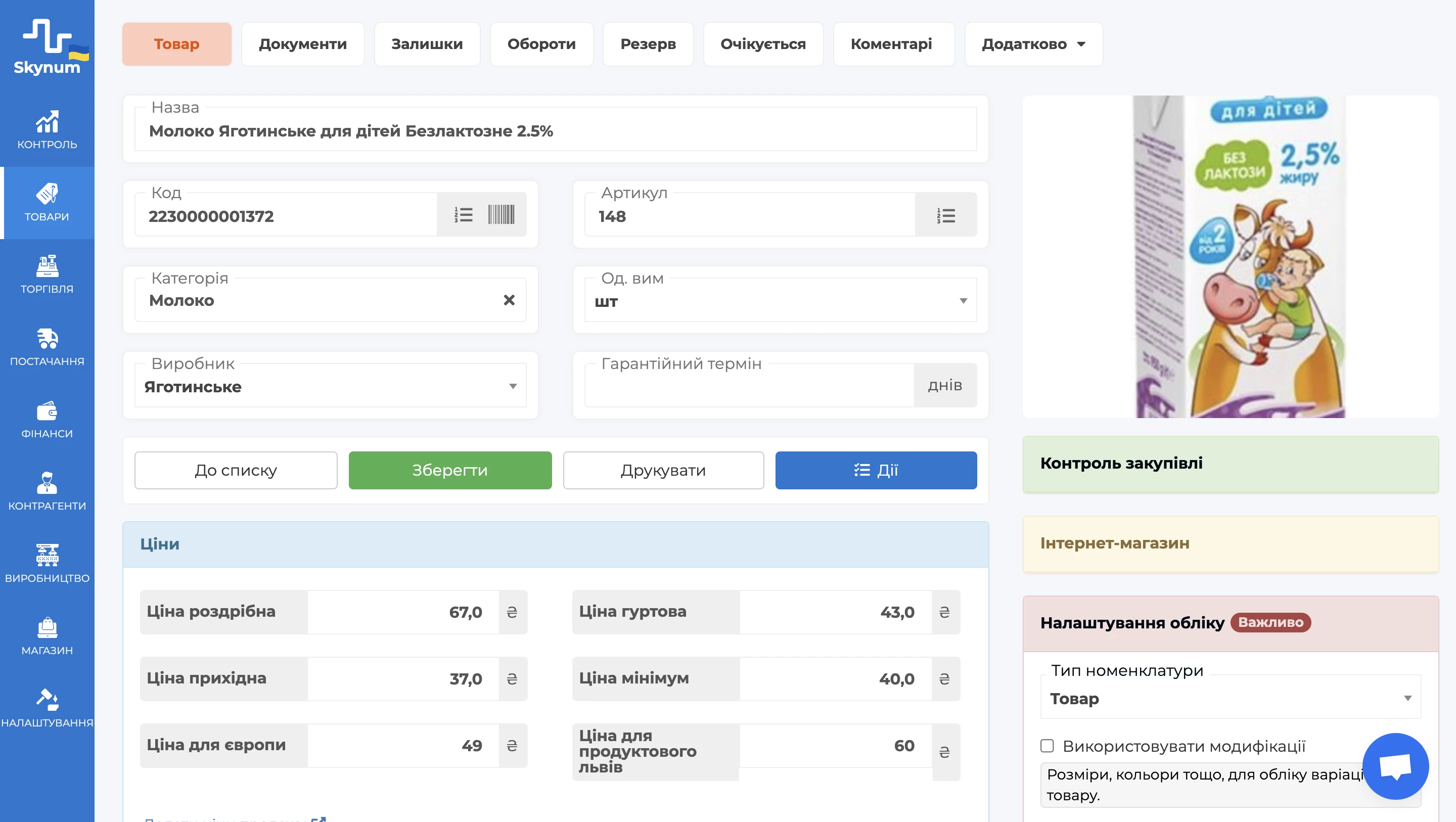
Task: Switch to Залишки tab
Action: click(x=427, y=44)
